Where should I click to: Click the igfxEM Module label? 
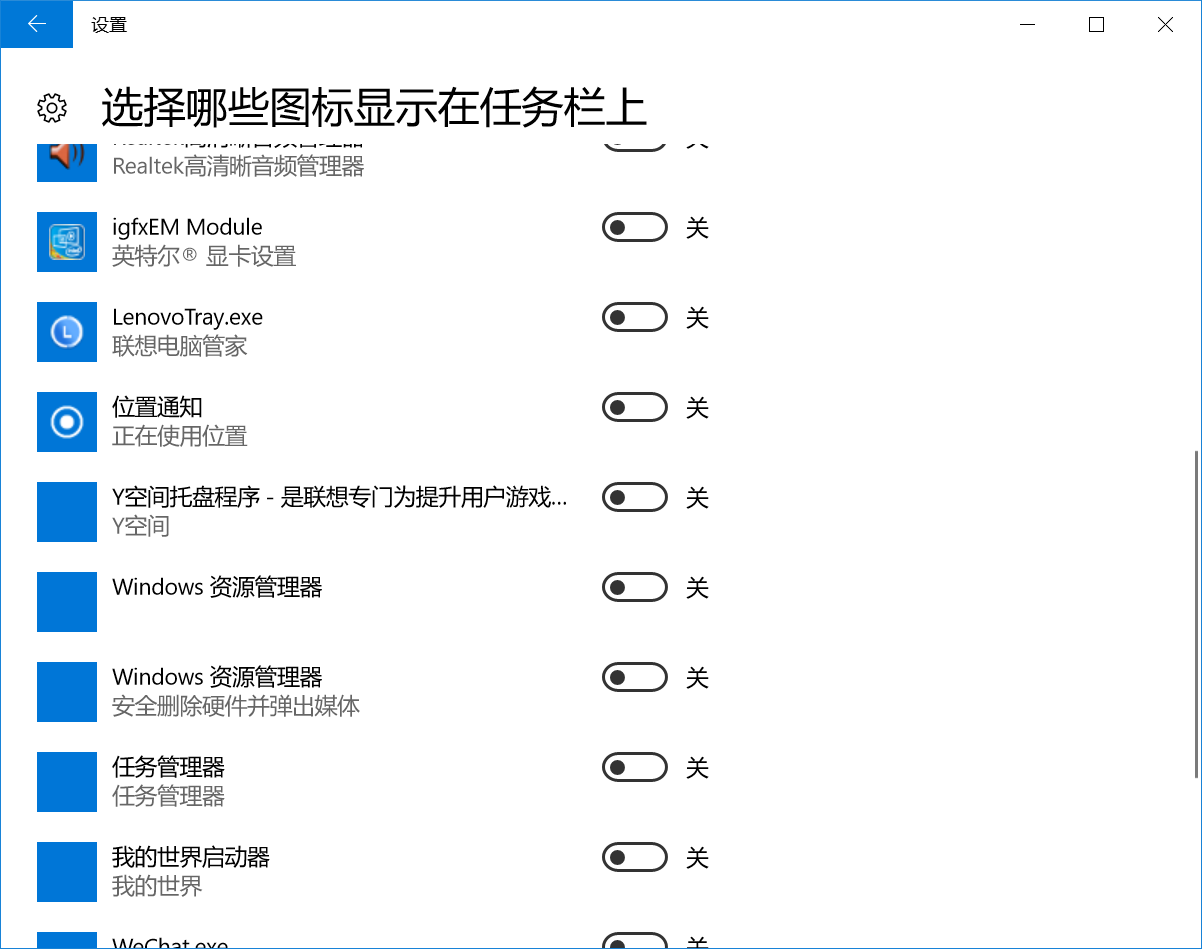pyautogui.click(x=187, y=227)
